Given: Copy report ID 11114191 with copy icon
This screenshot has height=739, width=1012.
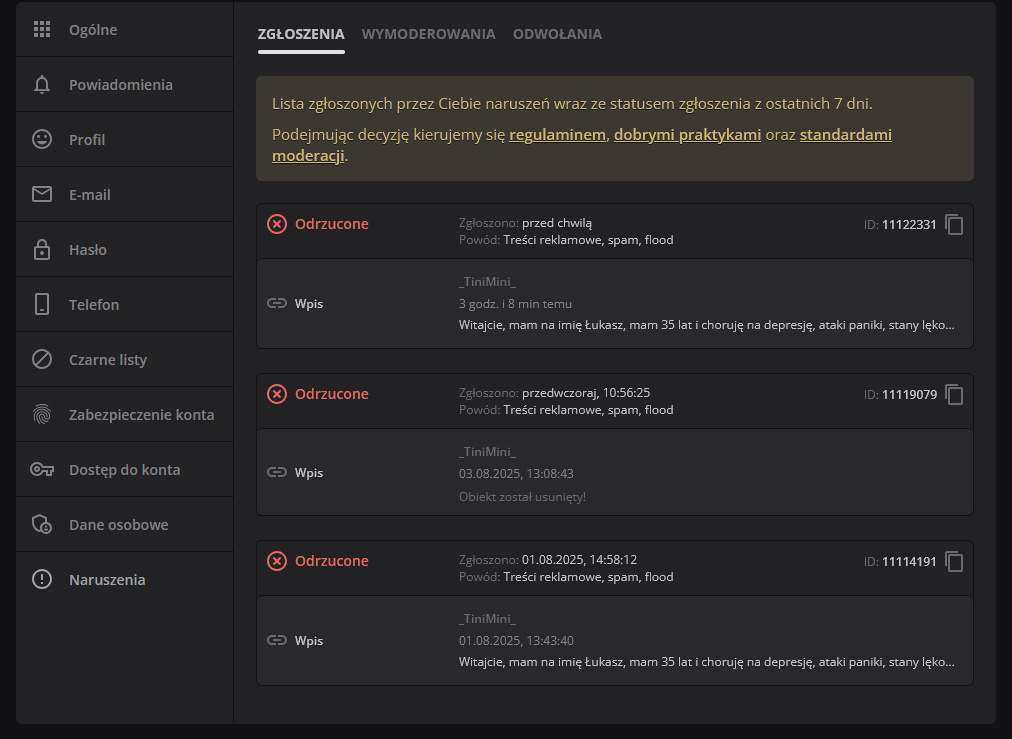Looking at the screenshot, I should point(954,562).
